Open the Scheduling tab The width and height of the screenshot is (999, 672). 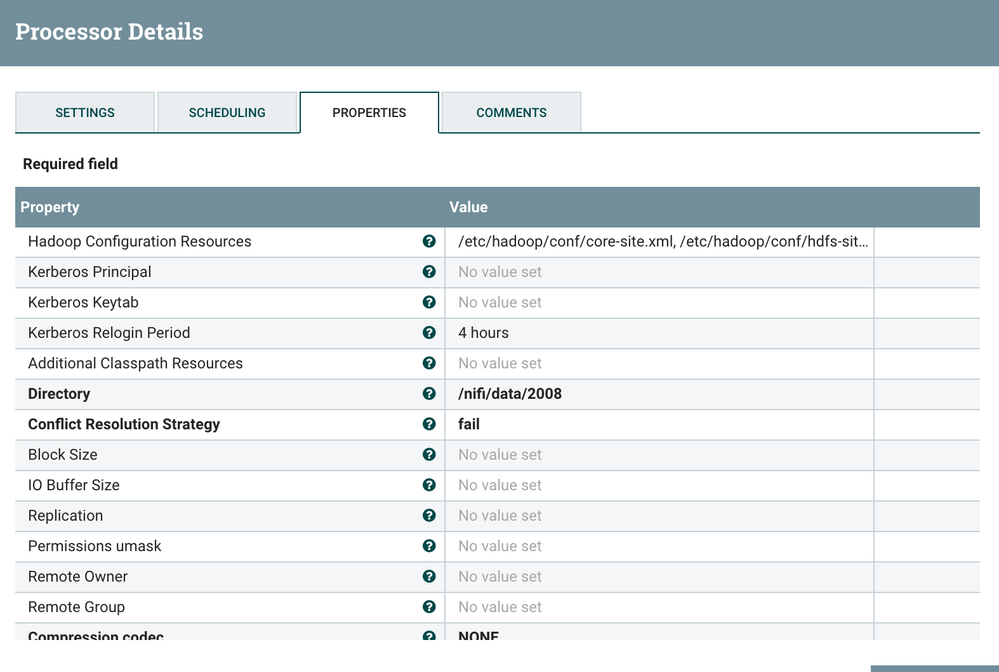click(x=227, y=113)
